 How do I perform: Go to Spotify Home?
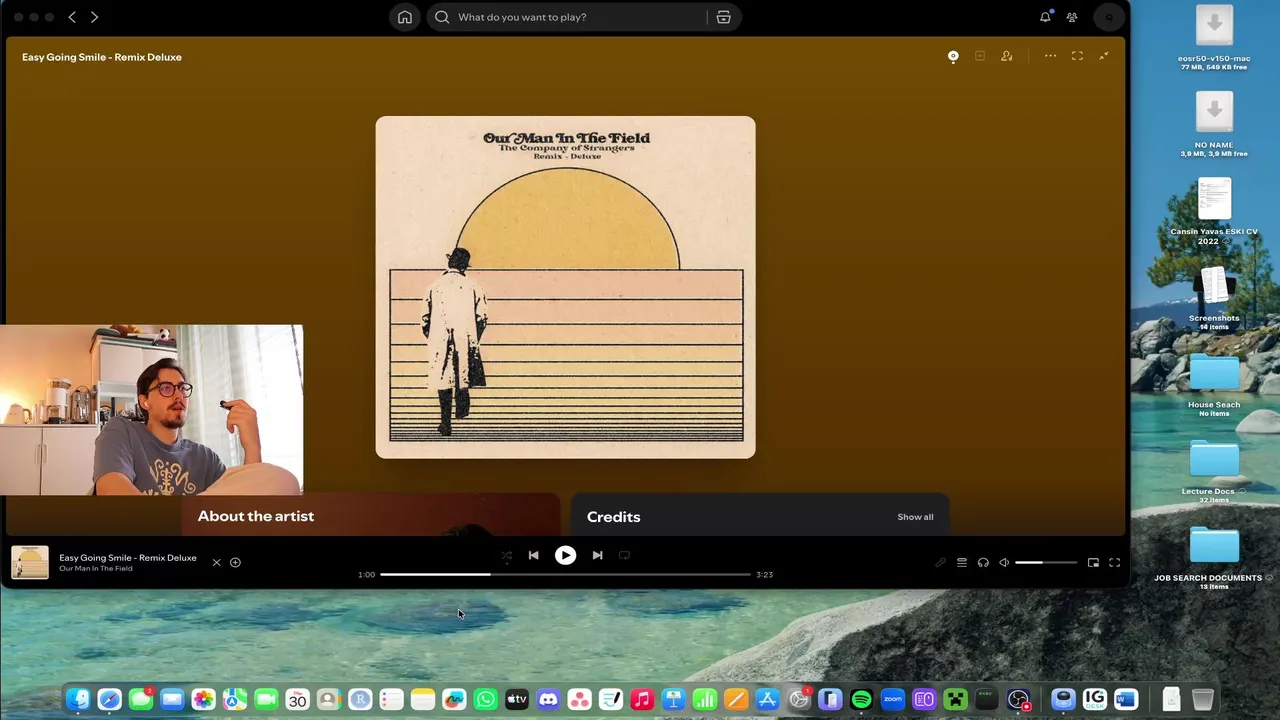(405, 17)
